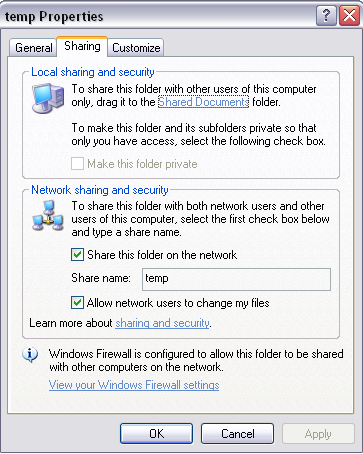363x454 pixels.
Task: Click the Cancel button
Action: click(x=237, y=434)
